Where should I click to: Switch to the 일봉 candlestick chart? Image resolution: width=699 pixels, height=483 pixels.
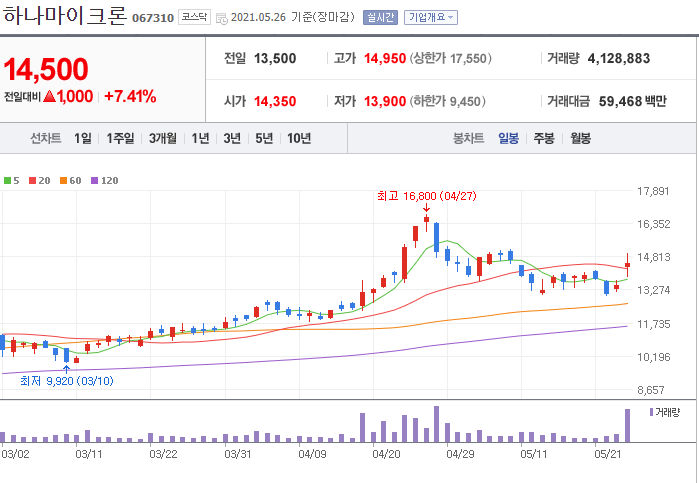508,138
